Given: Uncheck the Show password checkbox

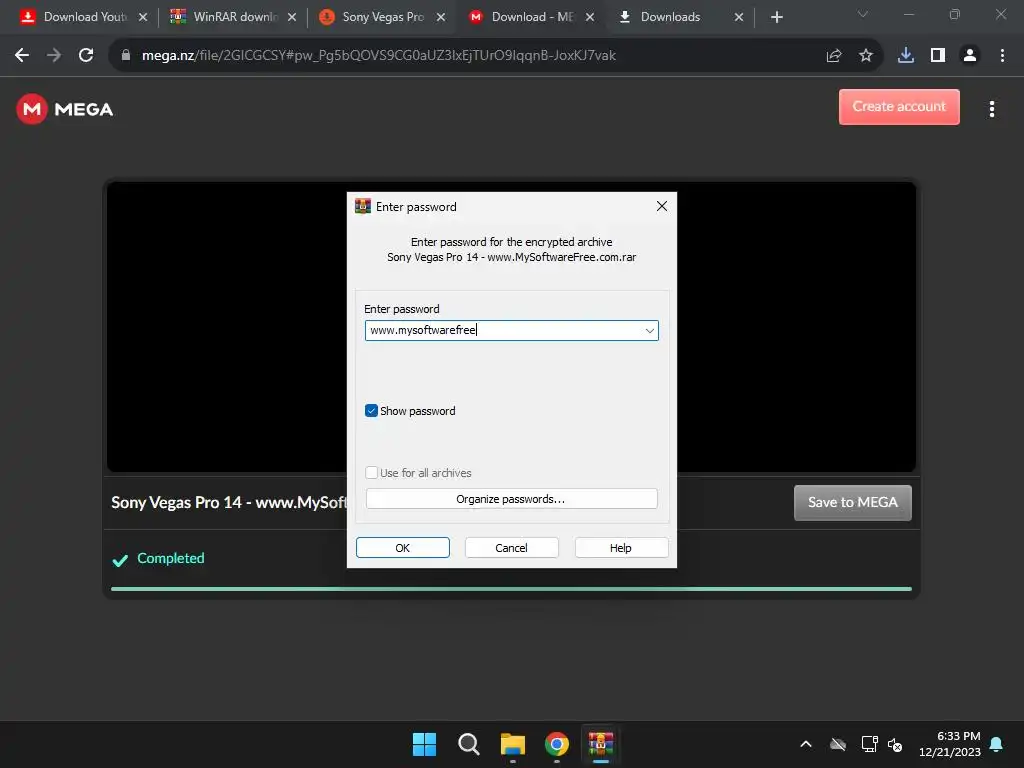Looking at the screenshot, I should [x=371, y=411].
